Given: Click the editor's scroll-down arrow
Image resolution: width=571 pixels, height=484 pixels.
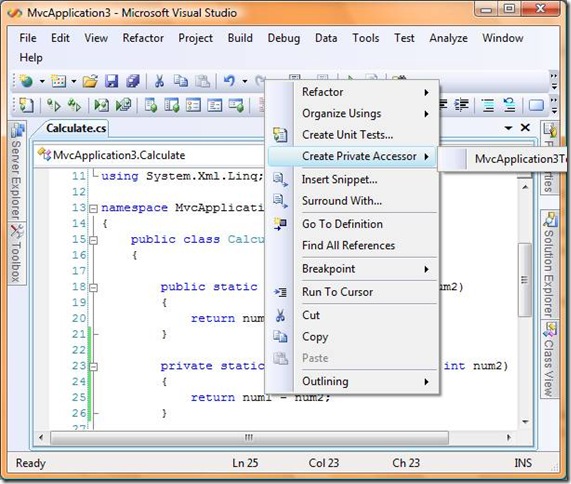Looking at the screenshot, I should click(525, 422).
